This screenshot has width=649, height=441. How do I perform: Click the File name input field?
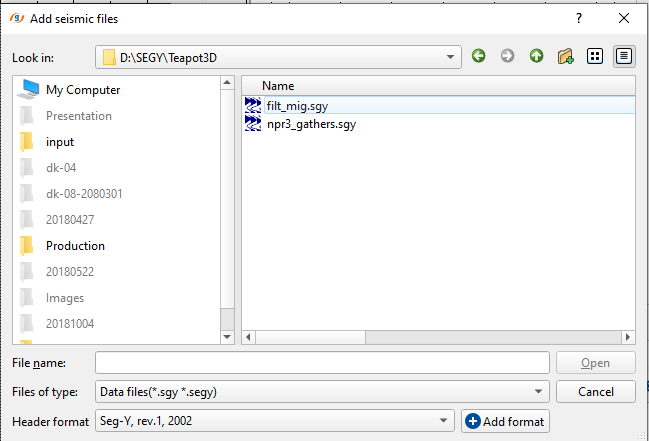322,363
